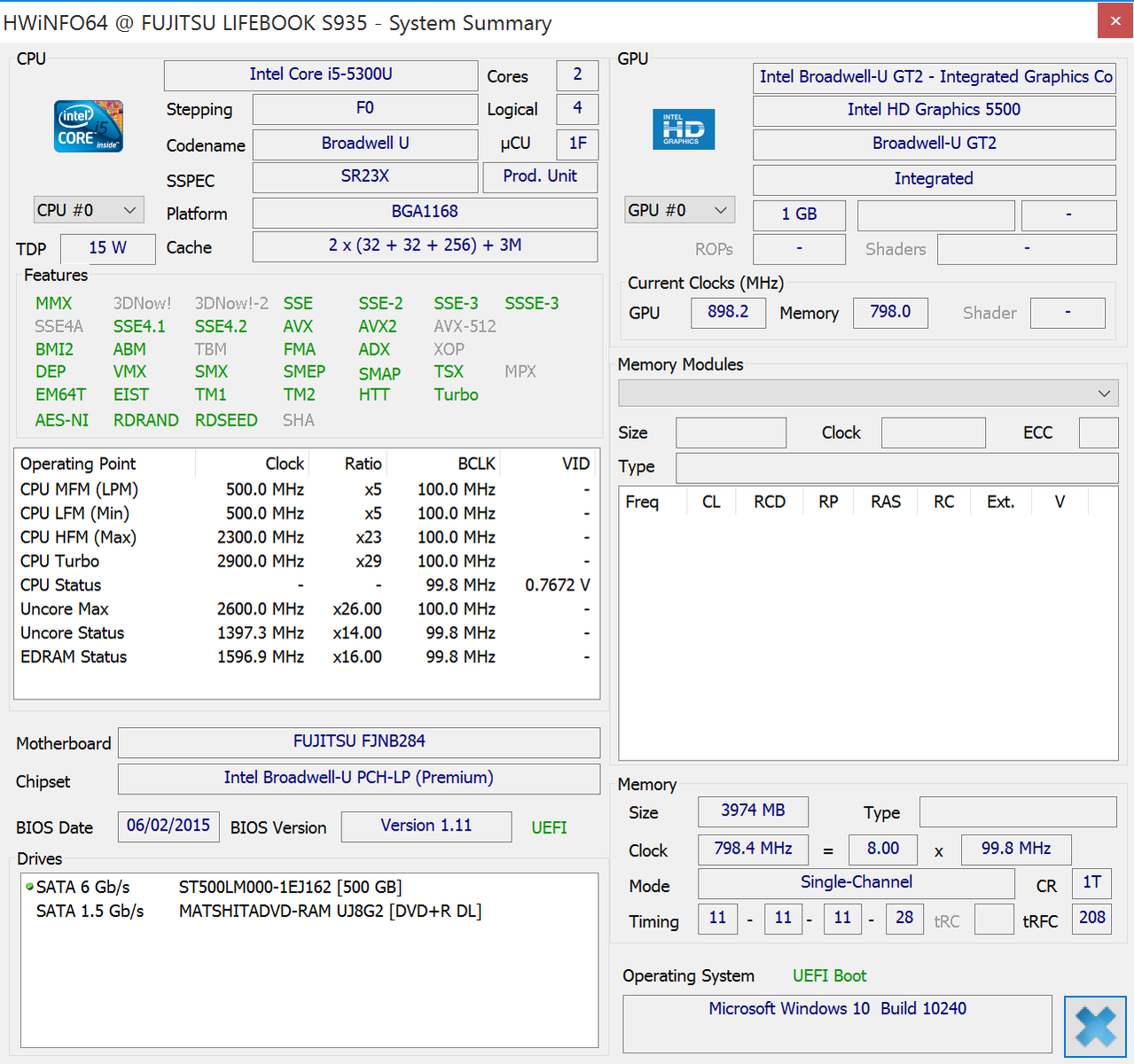Open the GPU #0 selector dropdown

[679, 210]
